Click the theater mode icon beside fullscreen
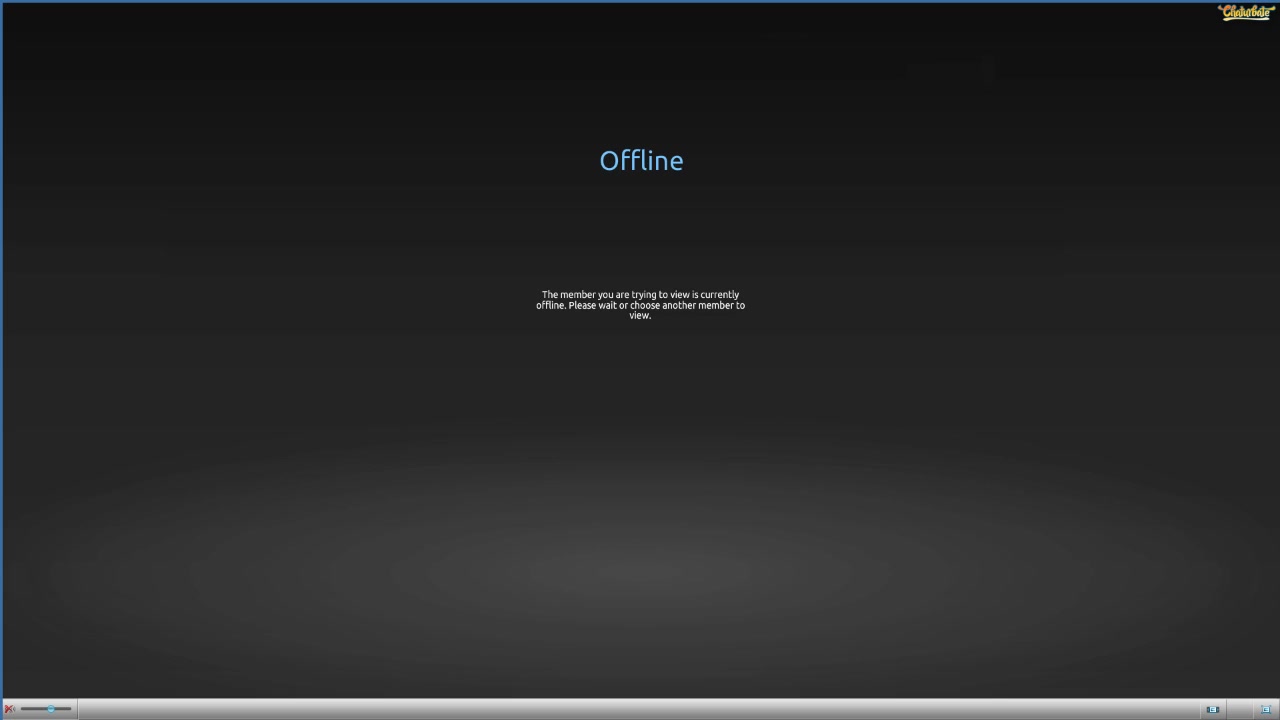This screenshot has height=720, width=1280. (x=1212, y=709)
